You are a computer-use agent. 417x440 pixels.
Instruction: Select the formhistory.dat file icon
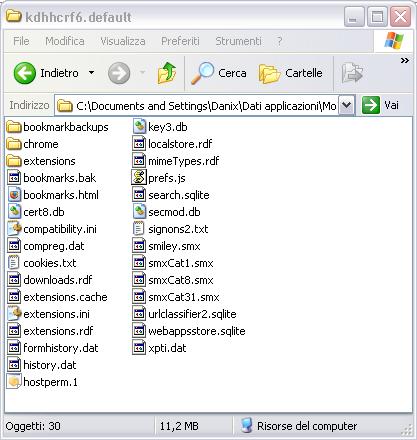[14, 348]
